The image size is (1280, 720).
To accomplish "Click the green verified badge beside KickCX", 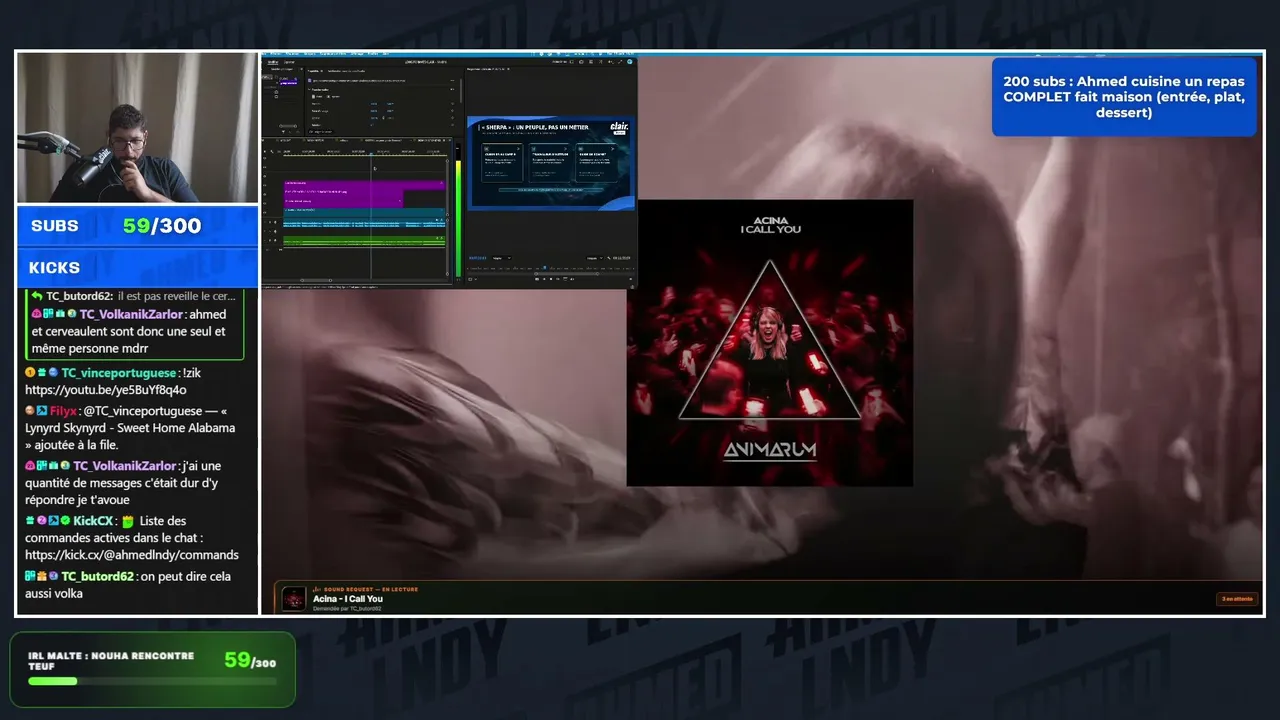I will pos(65,521).
